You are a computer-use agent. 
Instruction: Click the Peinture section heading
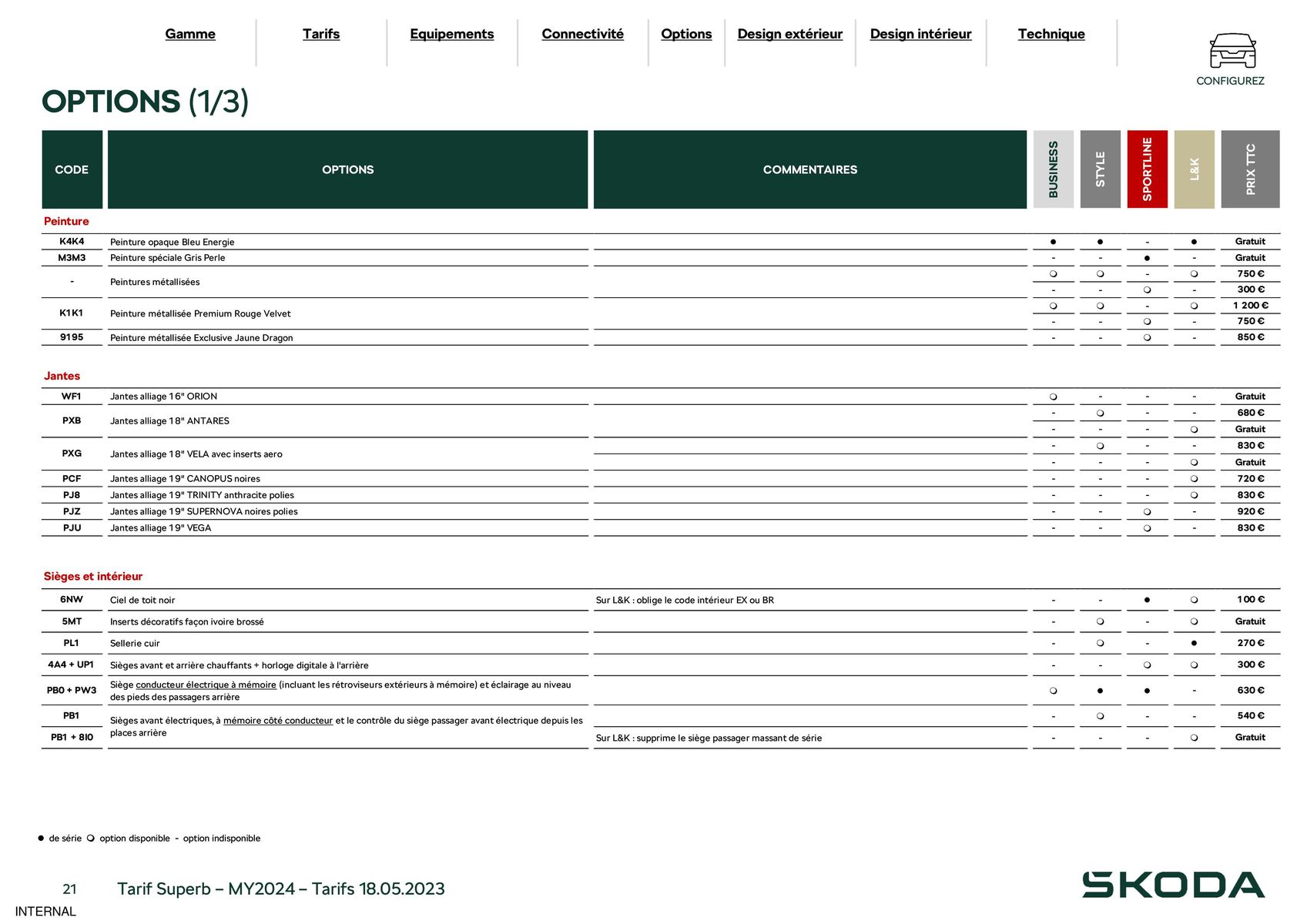pyautogui.click(x=66, y=222)
